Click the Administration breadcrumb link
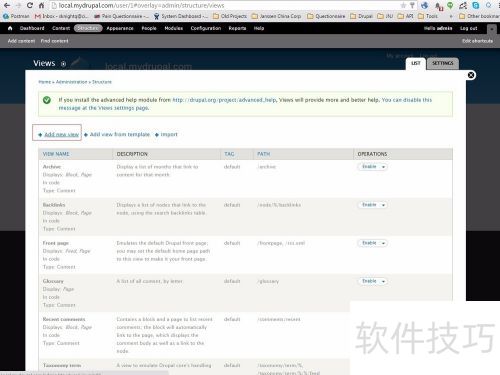 click(72, 82)
